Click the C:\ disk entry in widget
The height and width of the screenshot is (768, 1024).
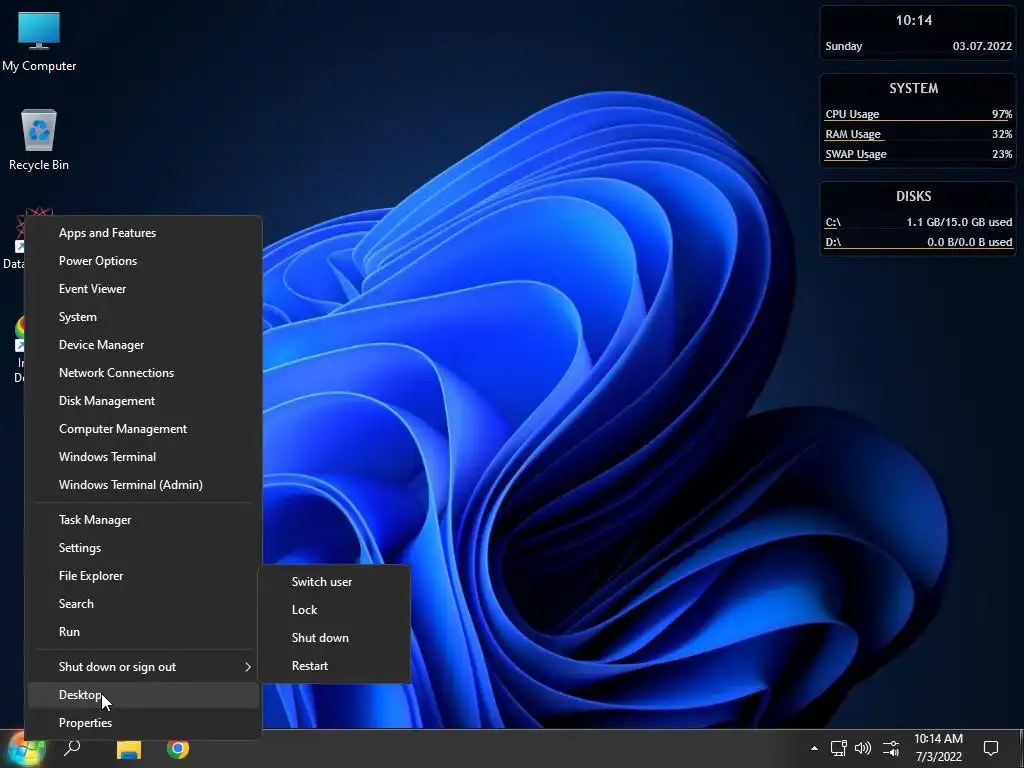click(x=918, y=223)
